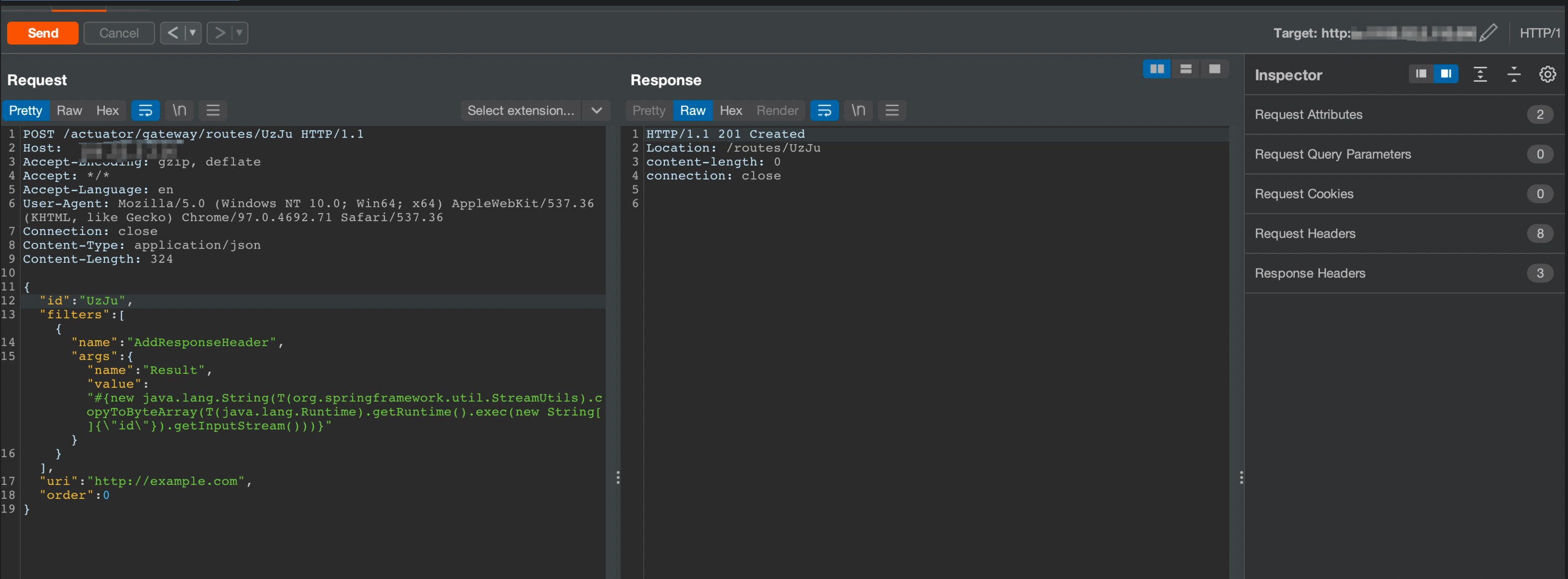Toggle word wrap in Request pane
1568x579 pixels.
146,110
